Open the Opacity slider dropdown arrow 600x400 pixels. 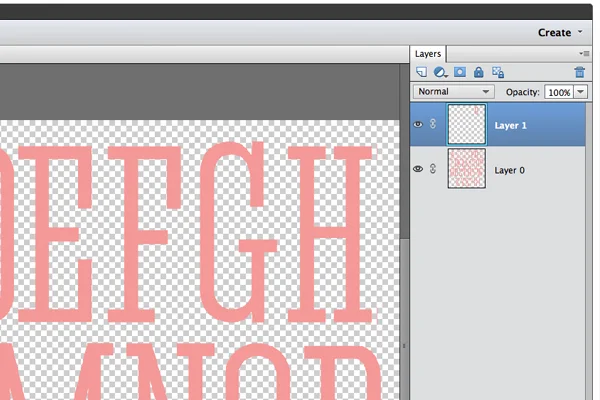point(580,92)
